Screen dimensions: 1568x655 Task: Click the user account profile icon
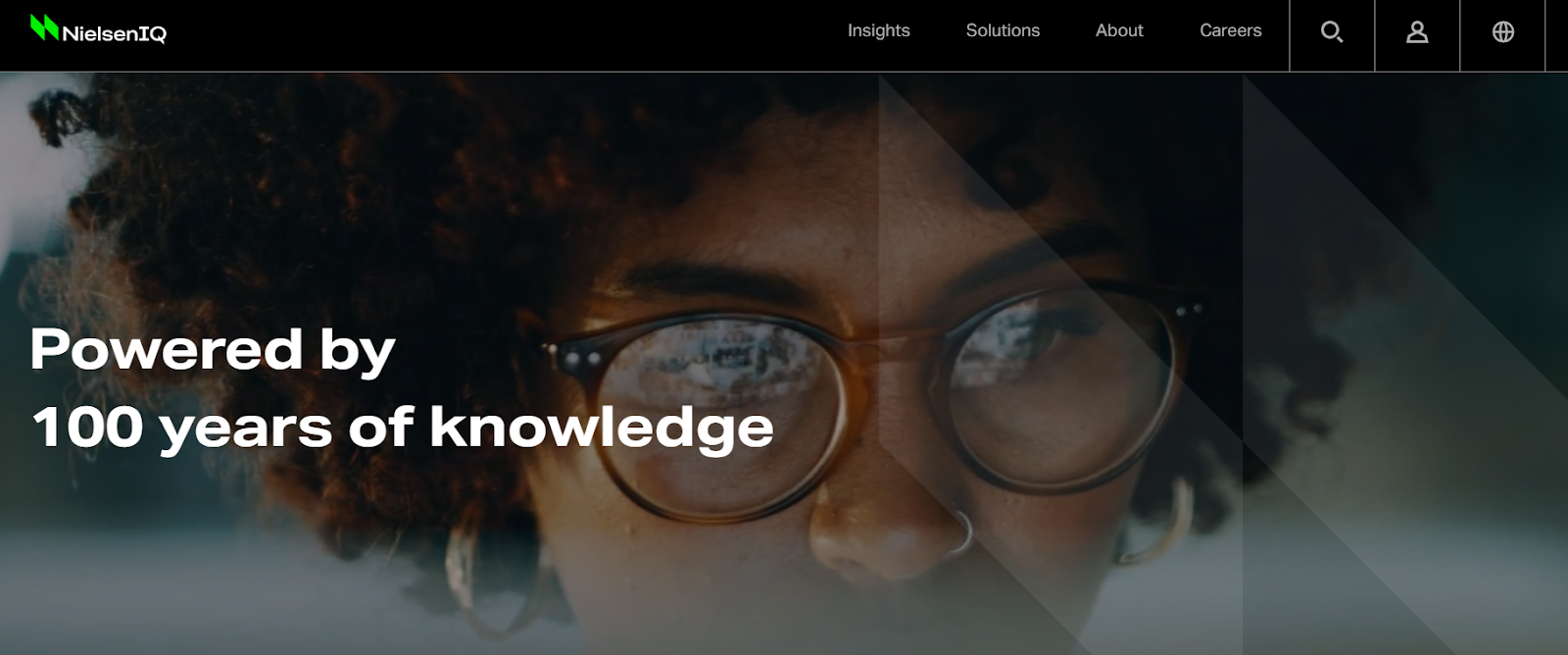1417,32
